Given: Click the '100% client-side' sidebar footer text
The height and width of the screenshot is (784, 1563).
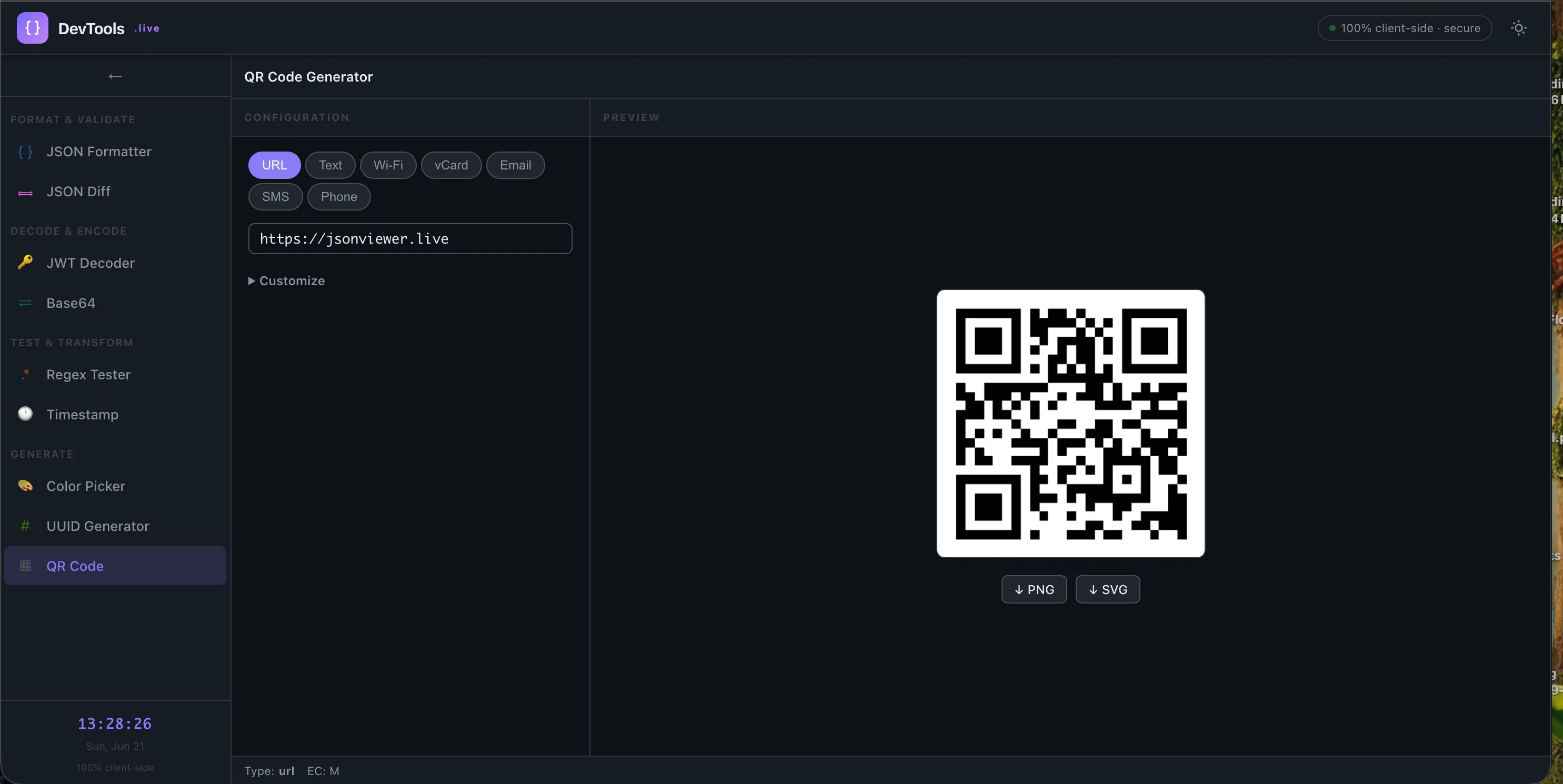Looking at the screenshot, I should (115, 768).
